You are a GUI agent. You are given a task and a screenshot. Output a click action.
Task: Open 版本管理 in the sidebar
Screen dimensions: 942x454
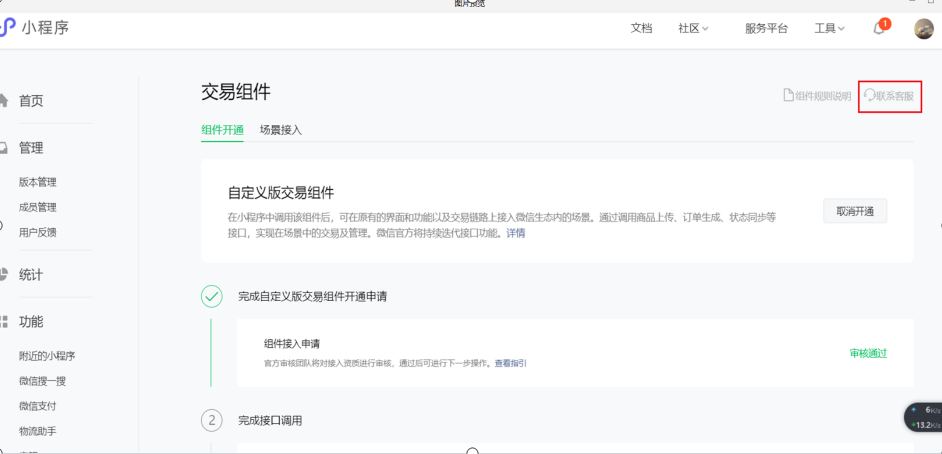pyautogui.click(x=38, y=183)
